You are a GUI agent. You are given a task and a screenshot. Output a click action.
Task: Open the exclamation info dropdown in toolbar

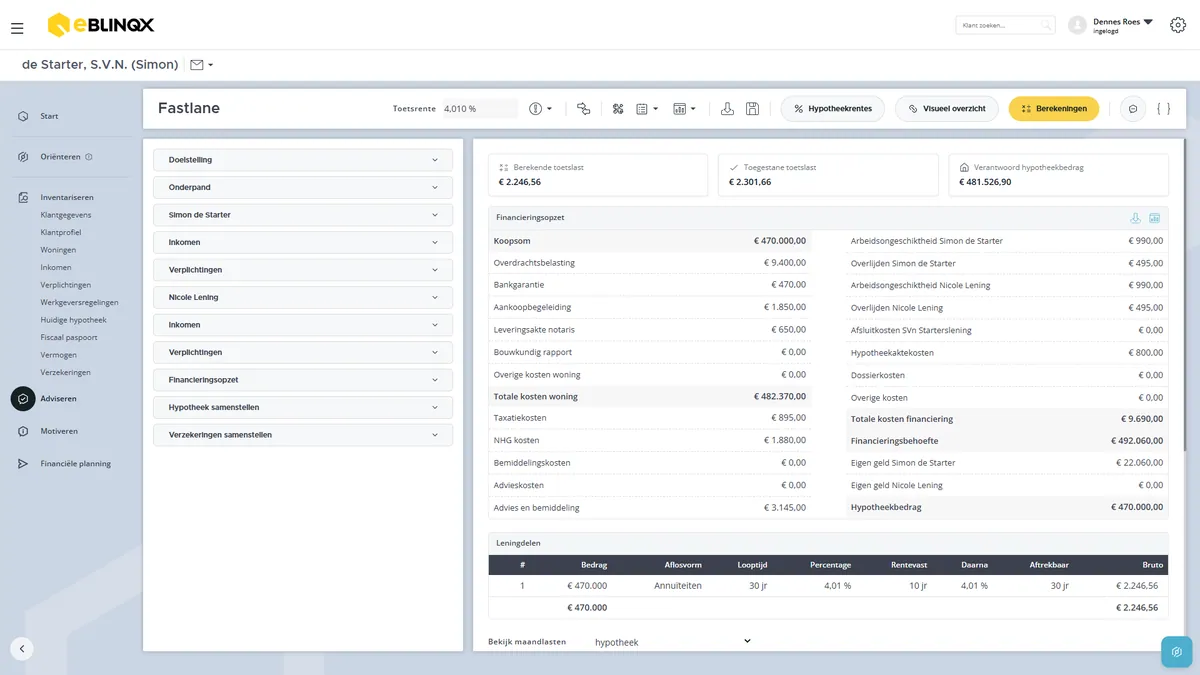click(x=541, y=109)
